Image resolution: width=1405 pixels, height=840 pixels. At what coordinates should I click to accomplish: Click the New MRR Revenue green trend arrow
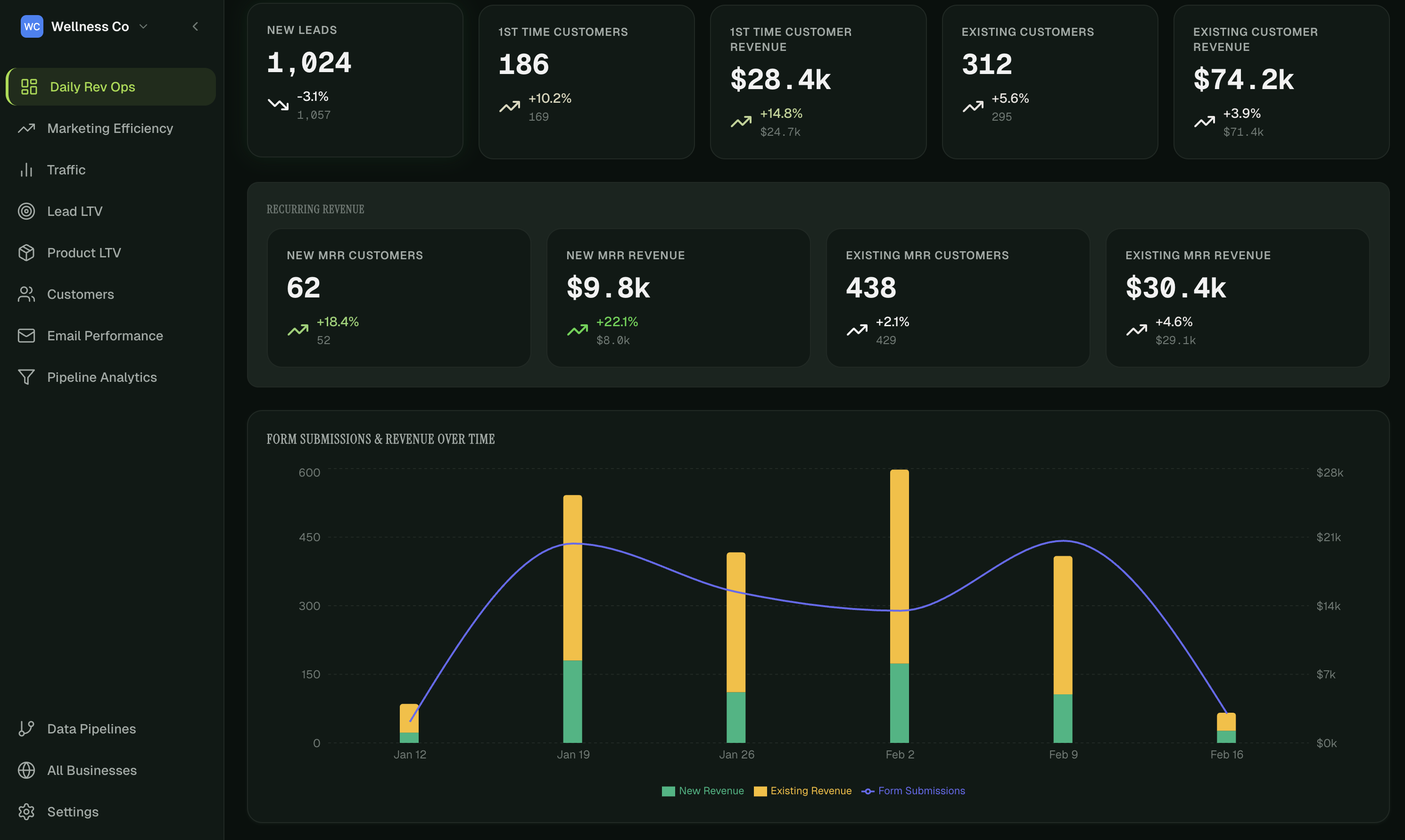pyautogui.click(x=578, y=330)
